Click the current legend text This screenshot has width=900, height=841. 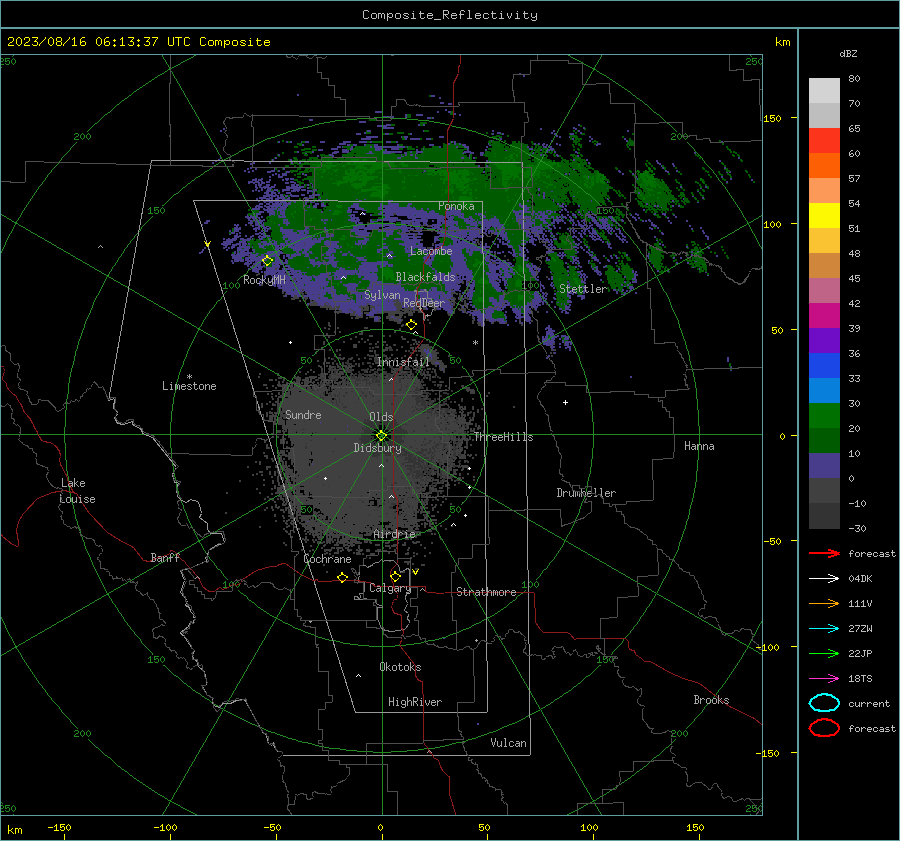(869, 703)
